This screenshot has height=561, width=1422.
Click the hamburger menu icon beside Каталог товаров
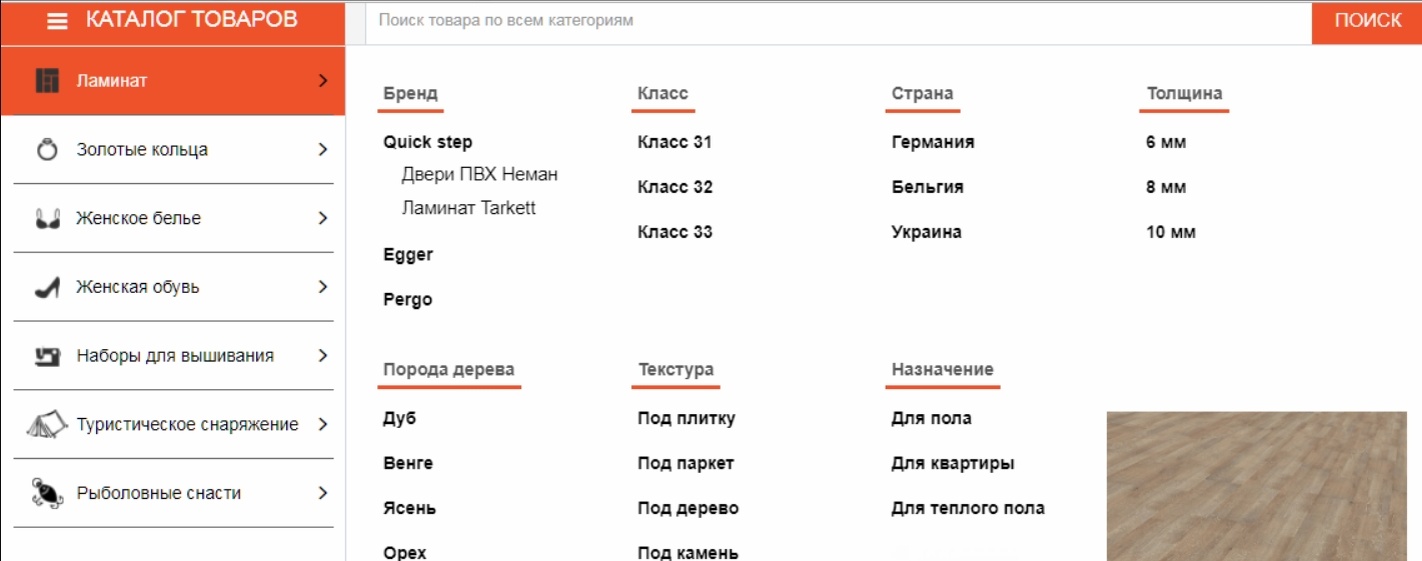point(58,21)
